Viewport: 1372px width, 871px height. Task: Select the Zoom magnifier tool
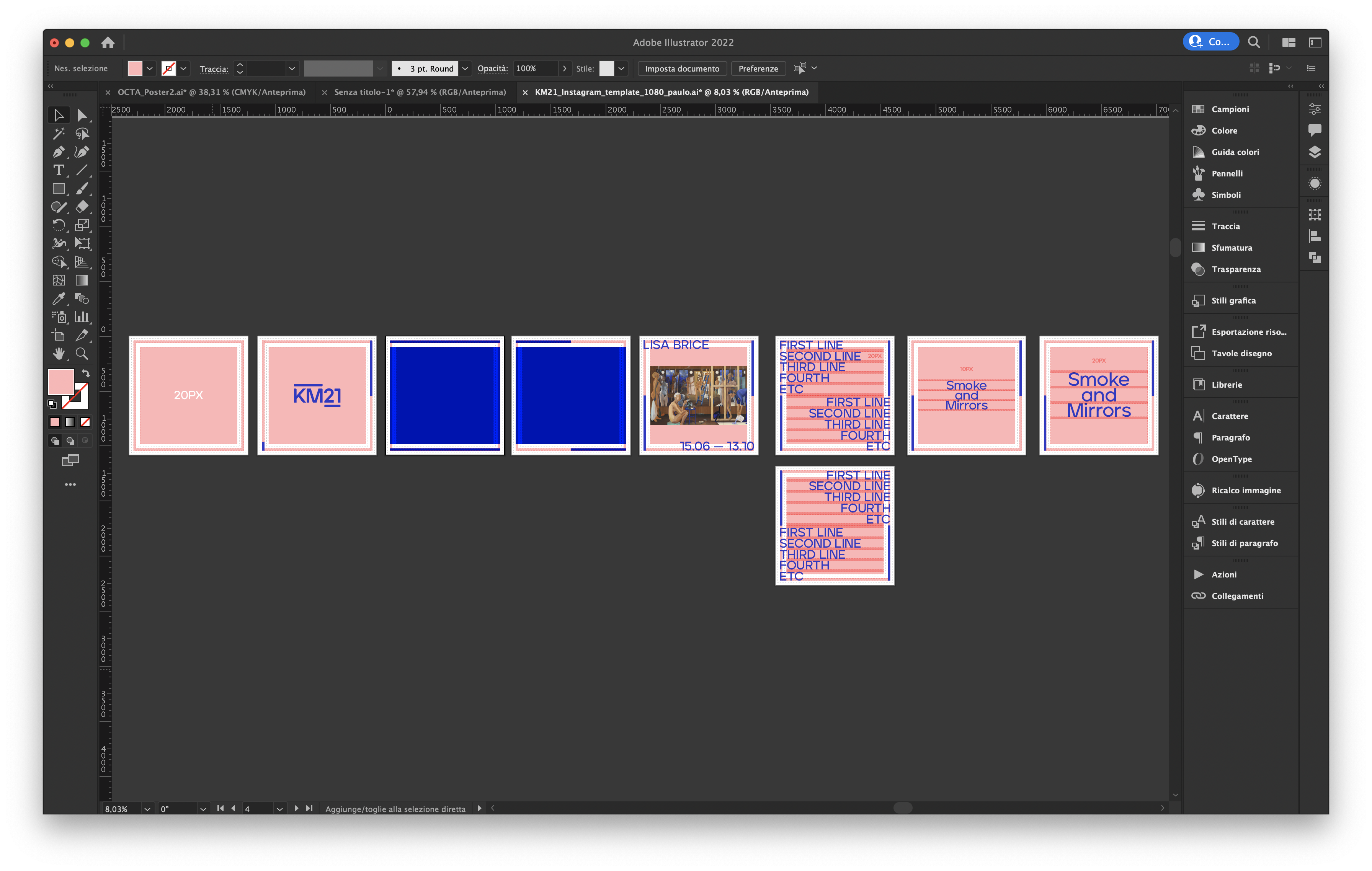[82, 354]
